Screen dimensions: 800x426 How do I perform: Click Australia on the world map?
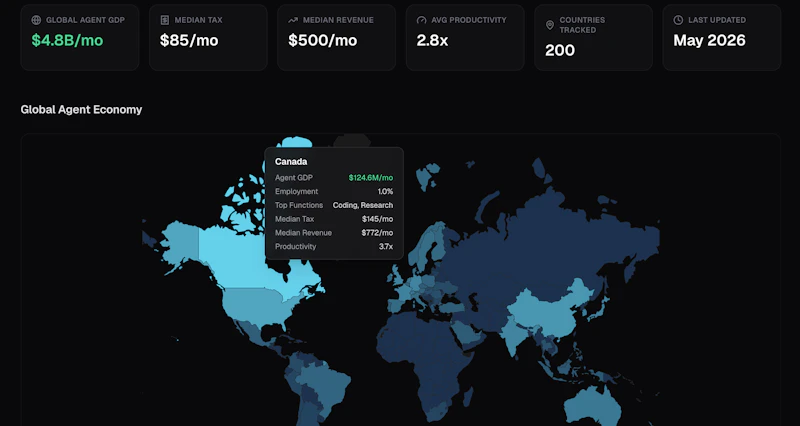592,406
